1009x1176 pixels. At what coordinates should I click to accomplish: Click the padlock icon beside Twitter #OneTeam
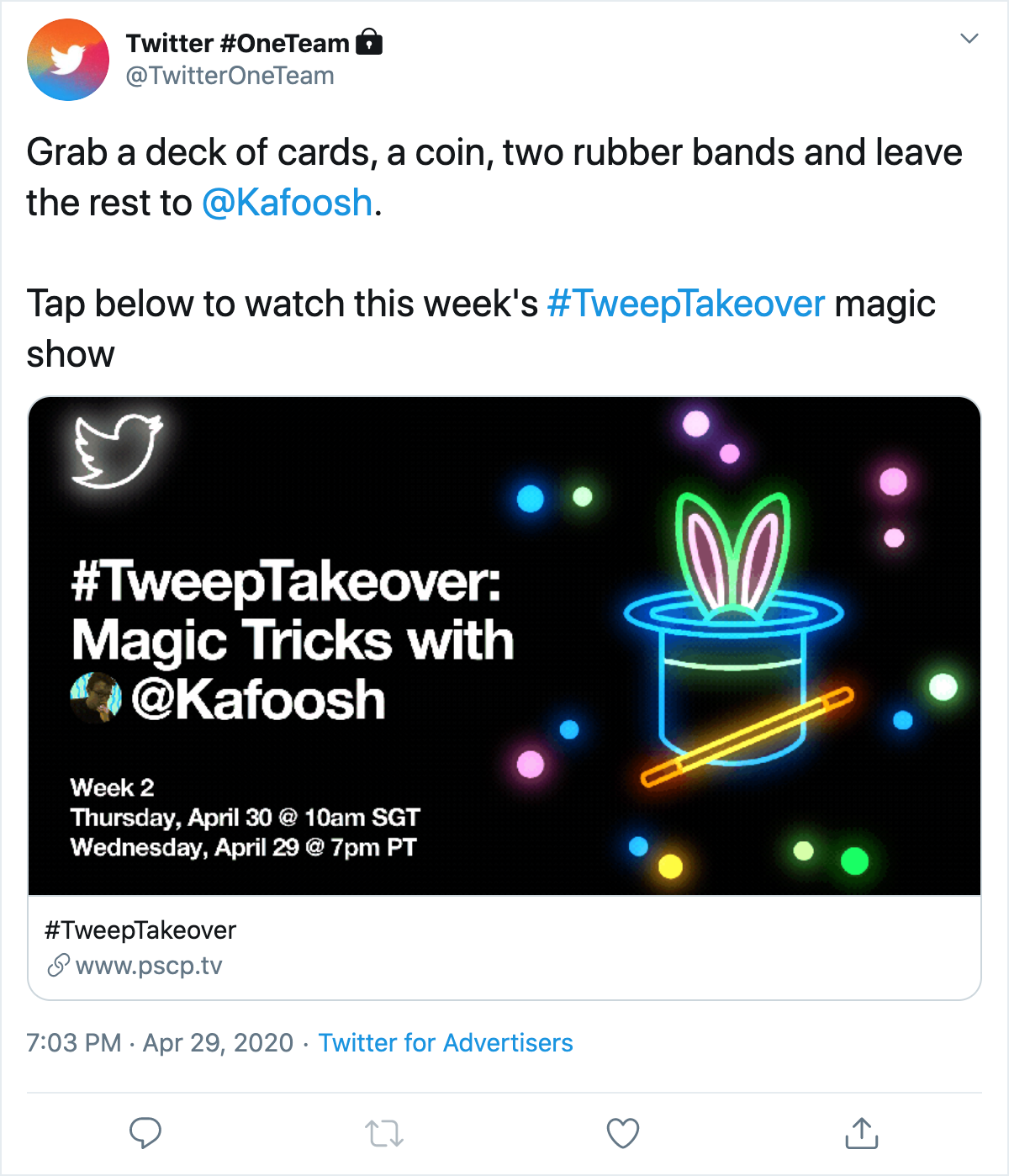[x=369, y=41]
